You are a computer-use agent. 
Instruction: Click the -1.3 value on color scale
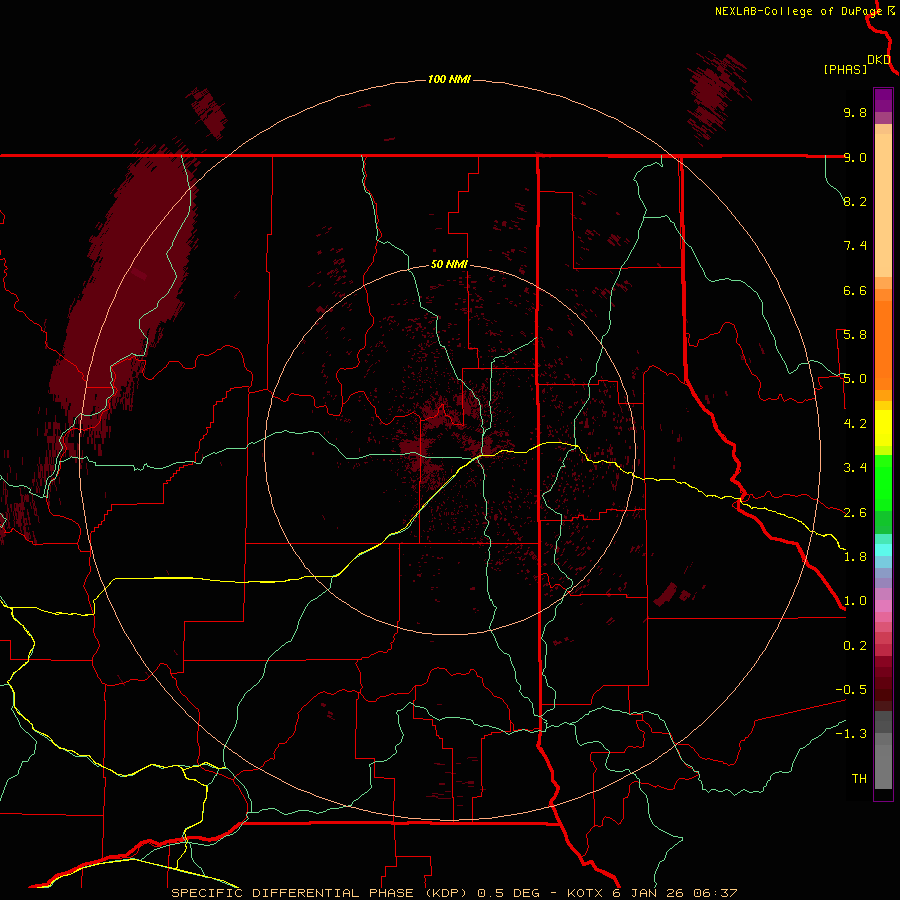point(851,734)
